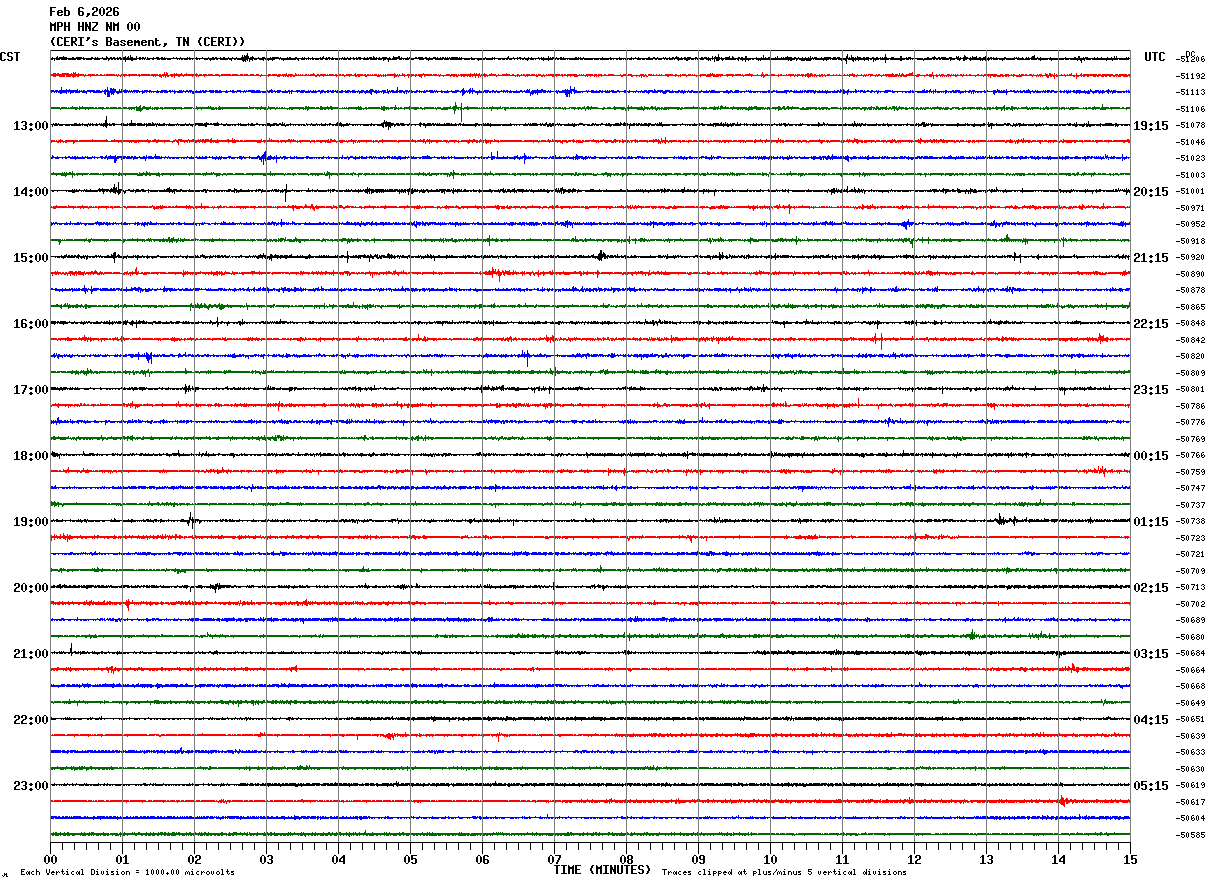The image size is (1210, 886).
Task: Click the DC offset value -50952
Action: [1191, 225]
